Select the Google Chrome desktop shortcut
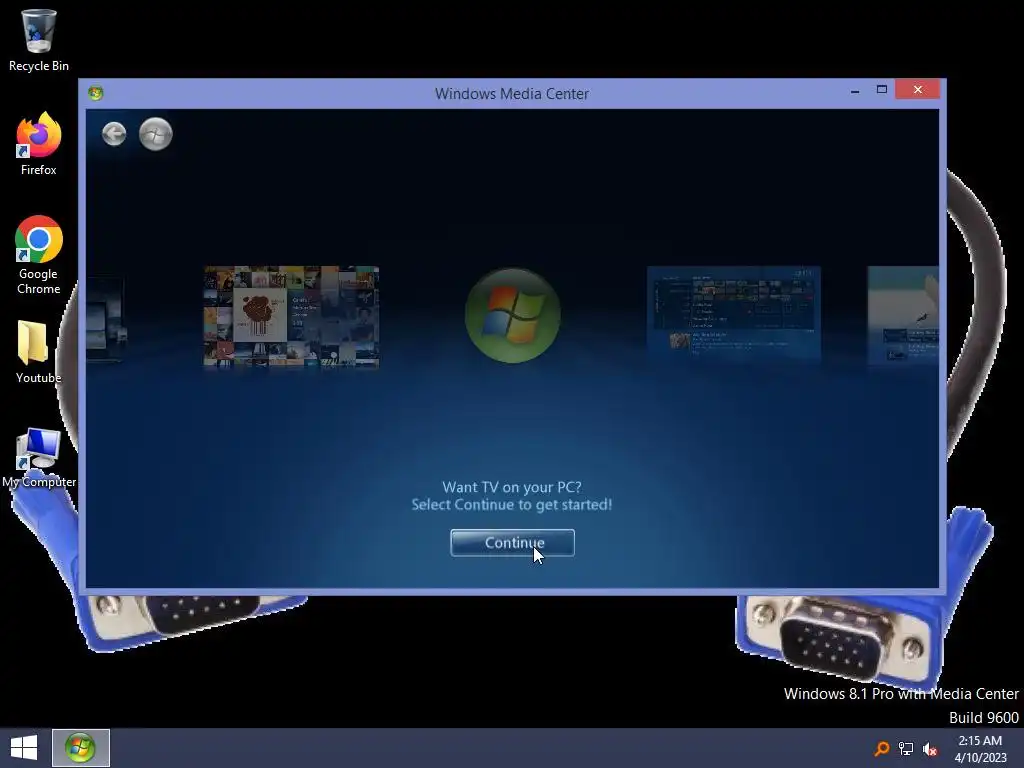The height and width of the screenshot is (768, 1024). pos(39,255)
